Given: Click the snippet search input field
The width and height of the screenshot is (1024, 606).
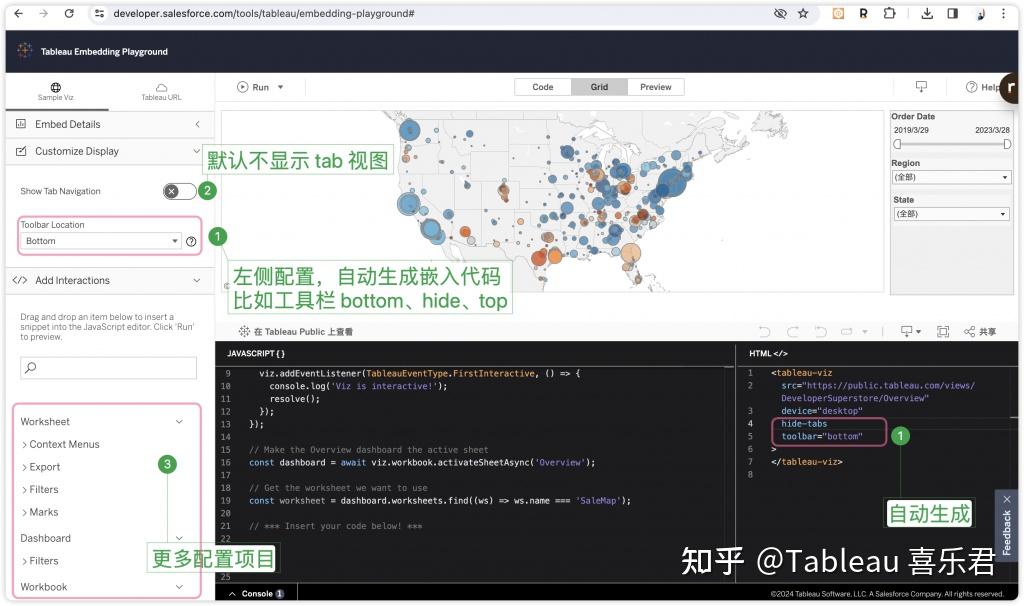Looking at the screenshot, I should tap(107, 367).
